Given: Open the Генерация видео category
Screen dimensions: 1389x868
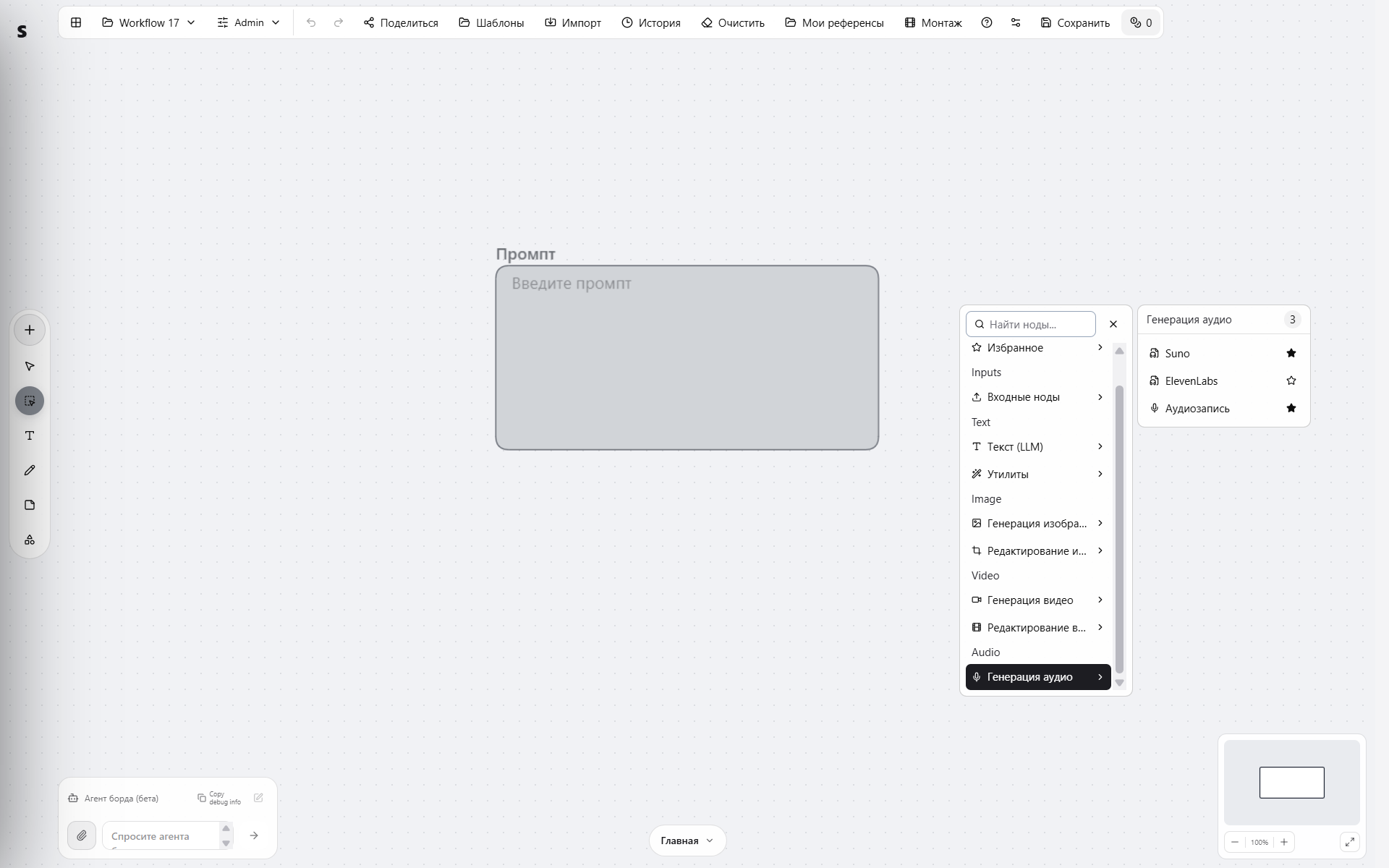Looking at the screenshot, I should point(1038,600).
